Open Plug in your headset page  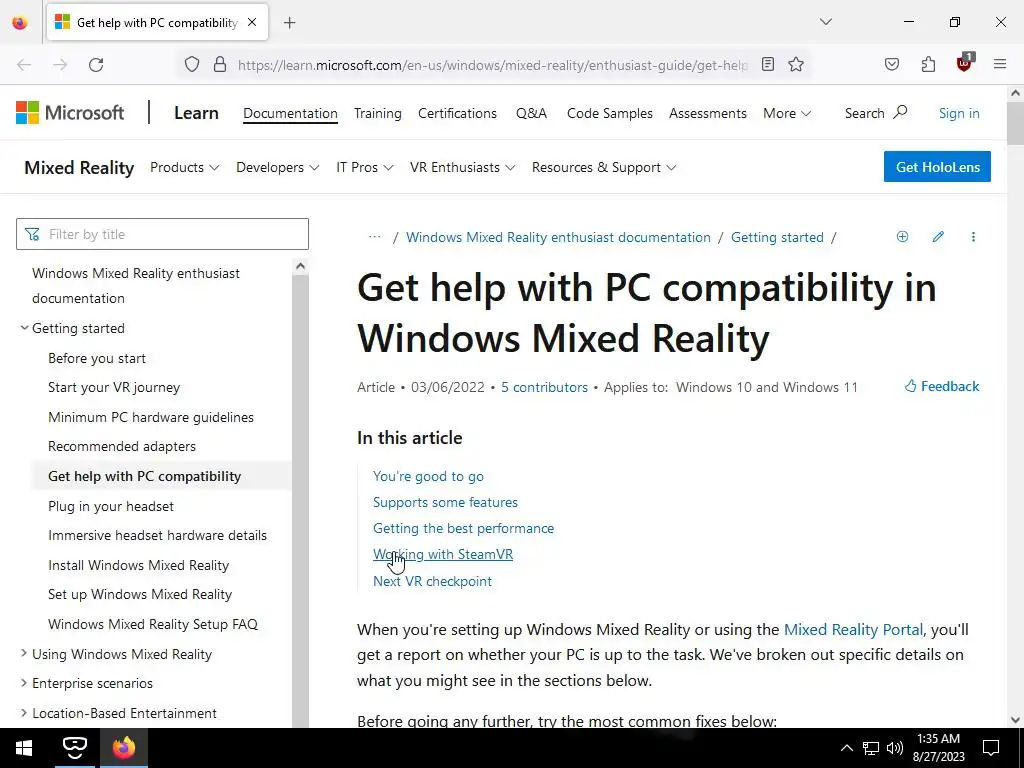click(111, 506)
